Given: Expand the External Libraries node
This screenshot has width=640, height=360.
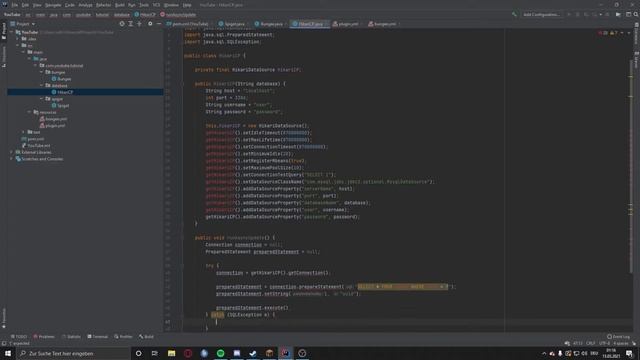Looking at the screenshot, I should tap(12, 152).
